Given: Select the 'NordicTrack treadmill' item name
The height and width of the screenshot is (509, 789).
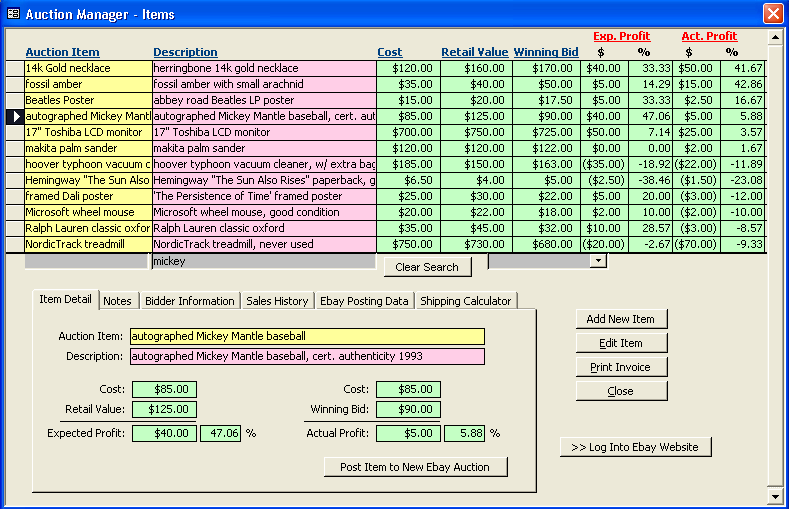Looking at the screenshot, I should click(x=88, y=244).
